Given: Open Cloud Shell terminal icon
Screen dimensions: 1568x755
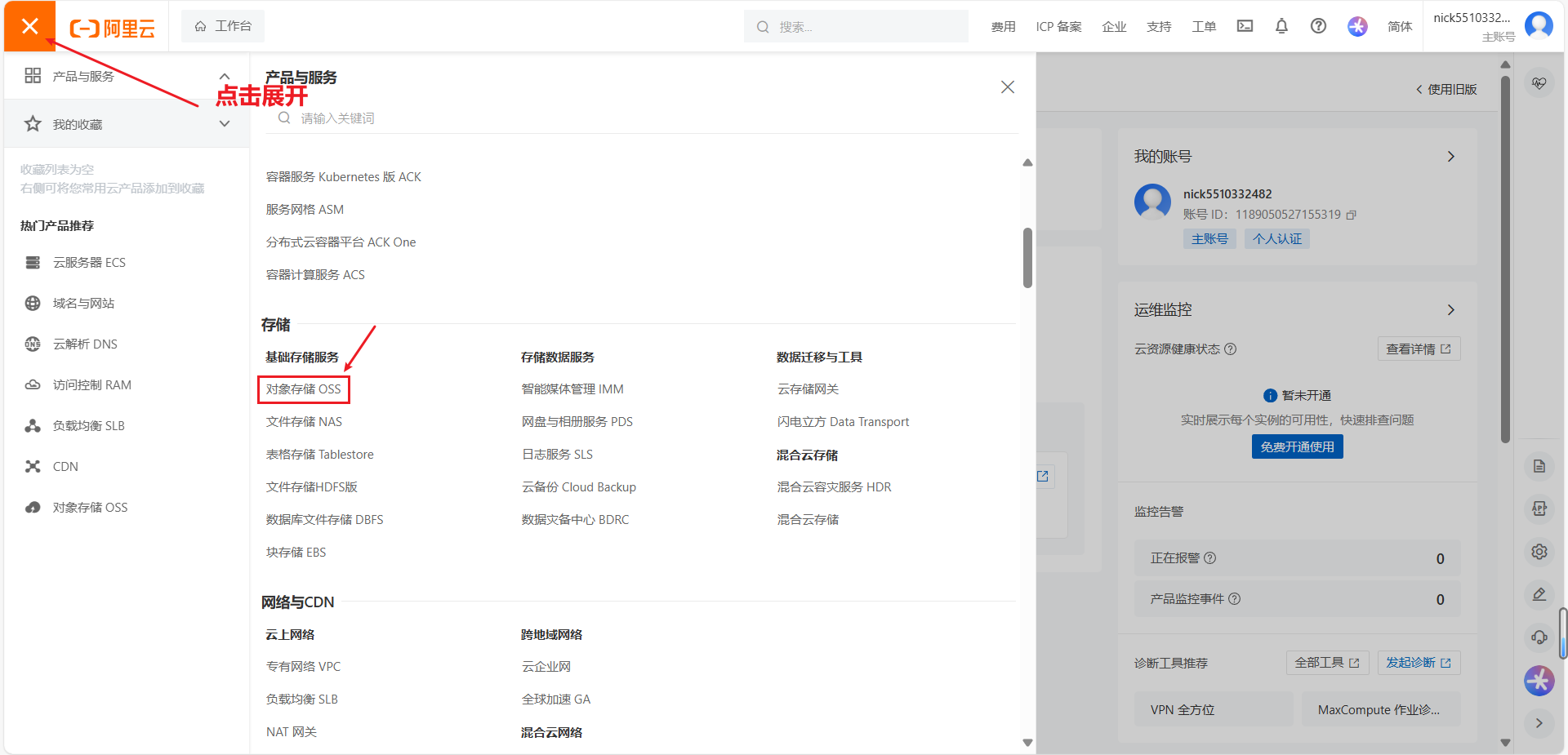Looking at the screenshot, I should [1245, 26].
